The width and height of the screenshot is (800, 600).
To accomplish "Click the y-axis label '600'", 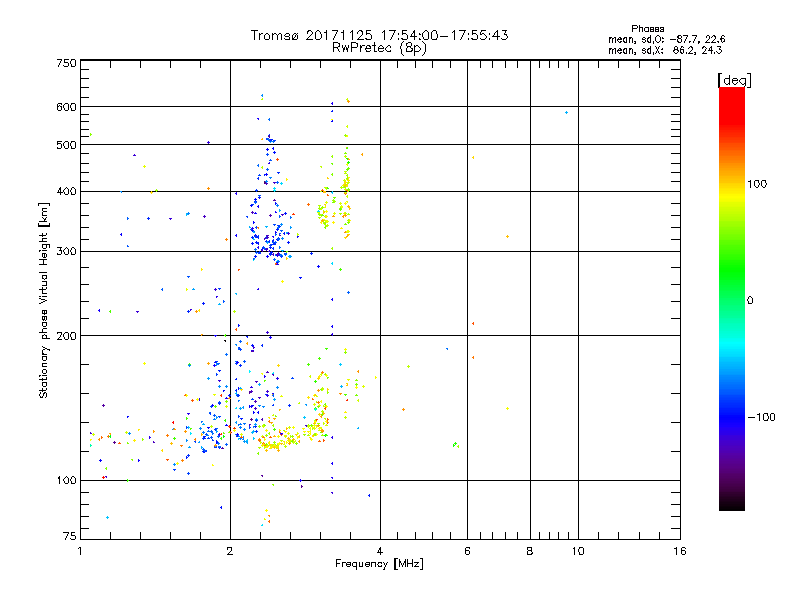I will [66, 107].
